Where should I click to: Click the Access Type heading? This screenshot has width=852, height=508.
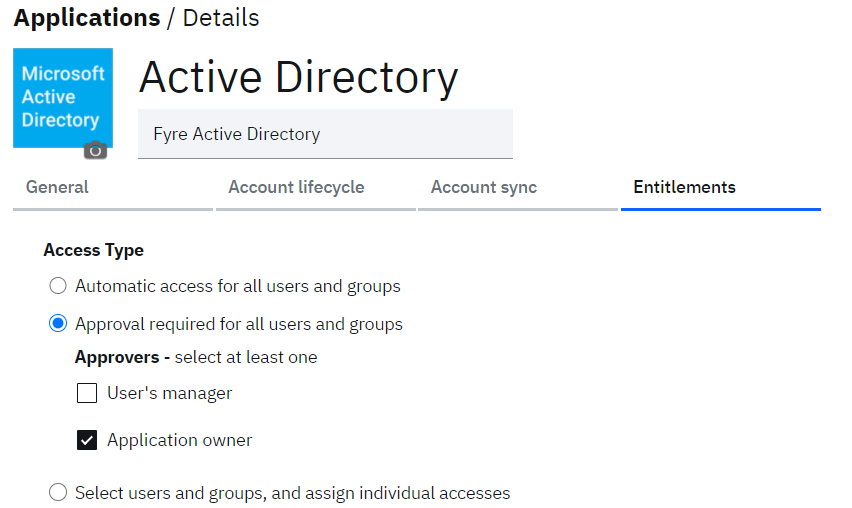(93, 250)
